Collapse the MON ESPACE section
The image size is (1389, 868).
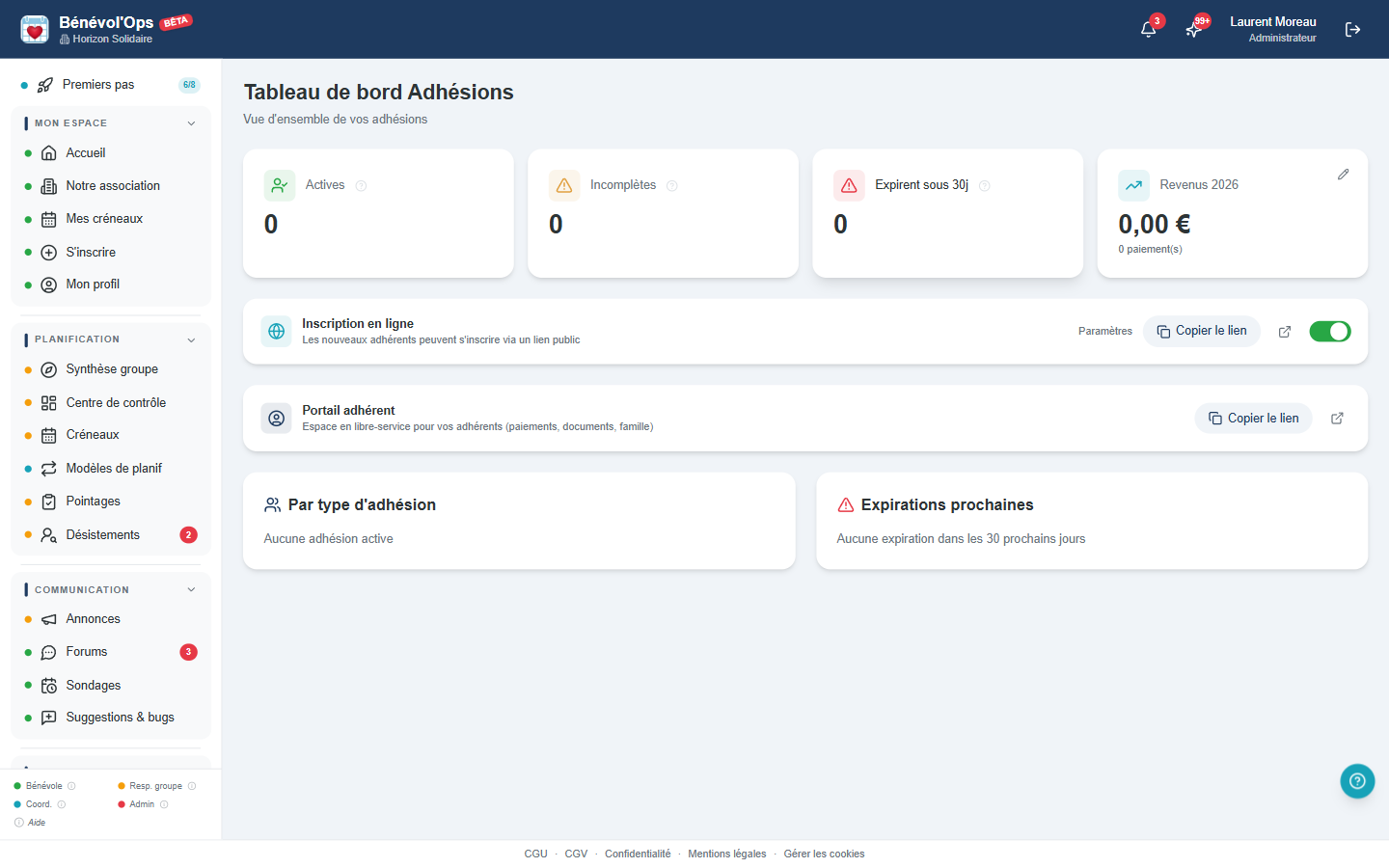(191, 123)
